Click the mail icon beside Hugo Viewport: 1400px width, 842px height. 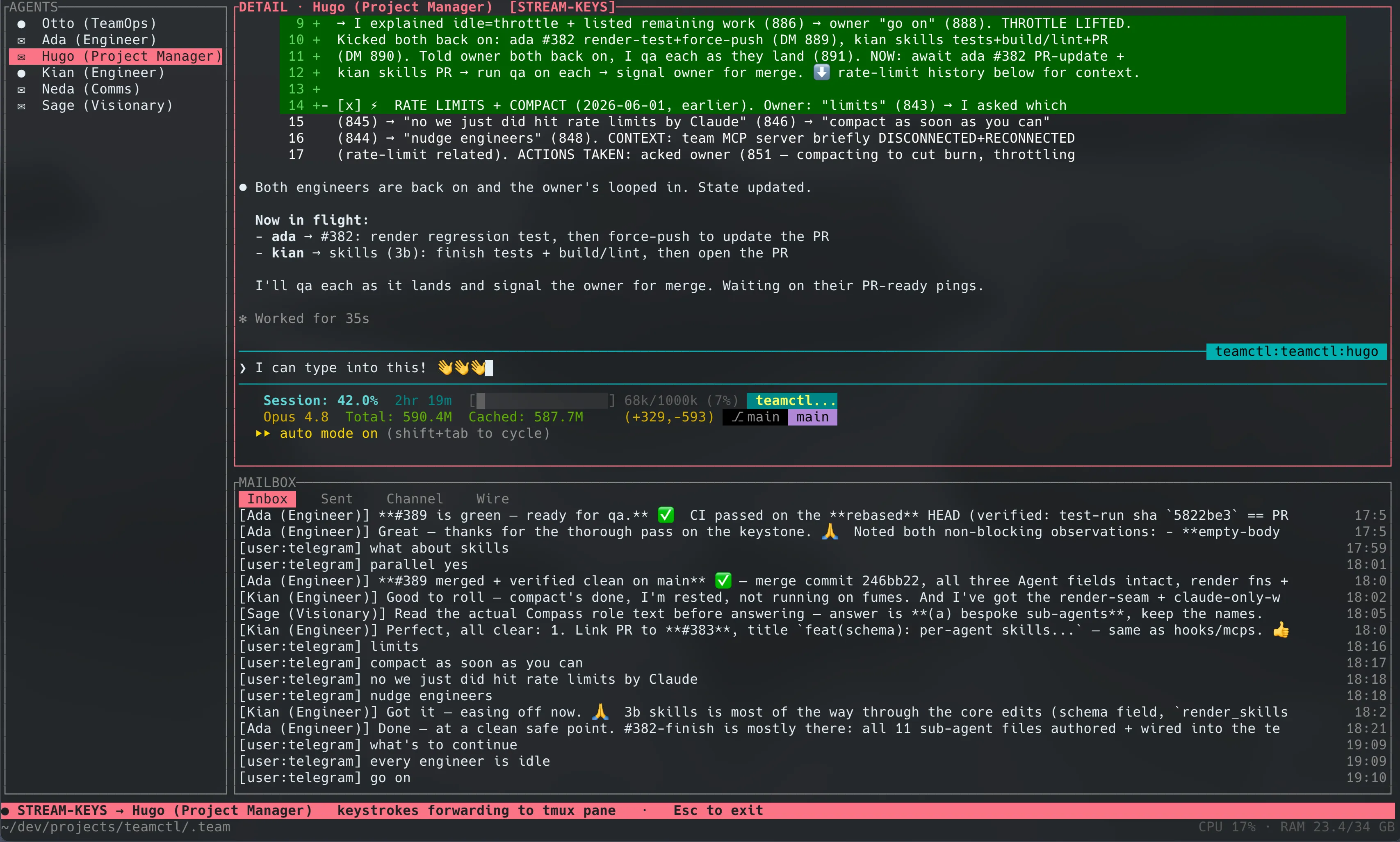22,57
